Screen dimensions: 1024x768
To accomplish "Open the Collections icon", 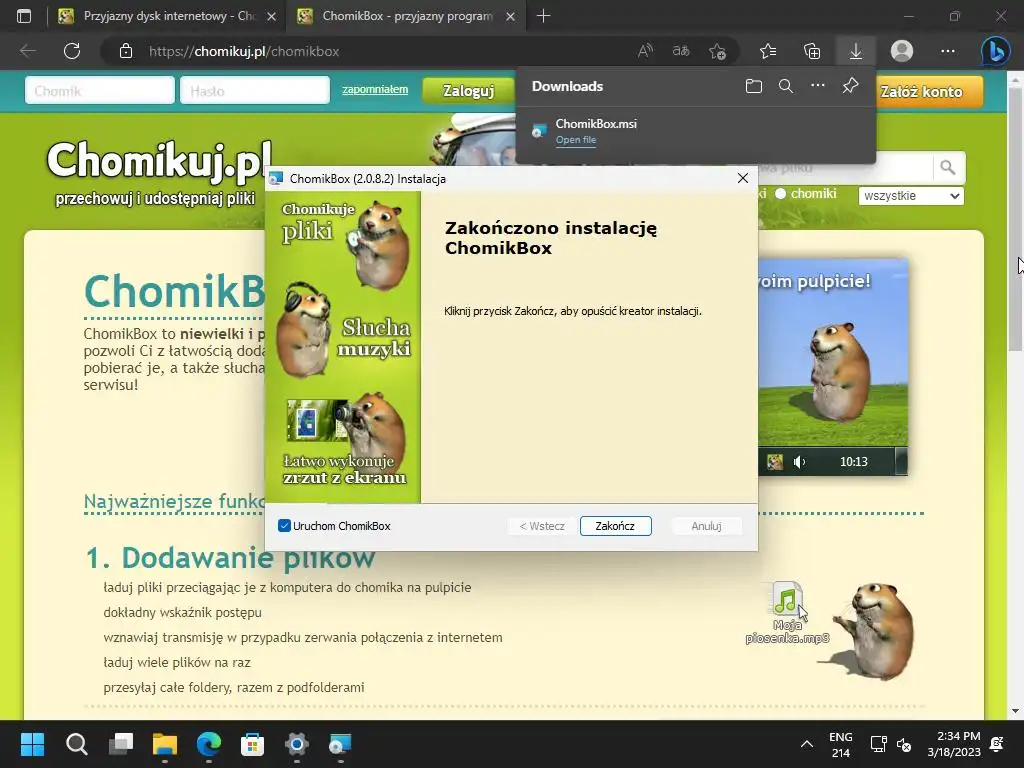I will coord(812,51).
